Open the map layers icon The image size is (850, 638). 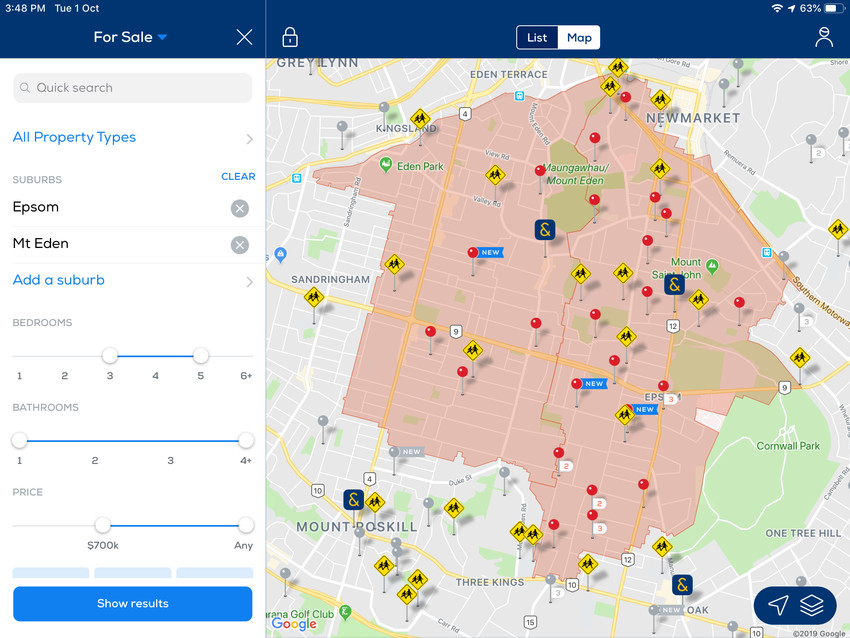click(x=812, y=605)
